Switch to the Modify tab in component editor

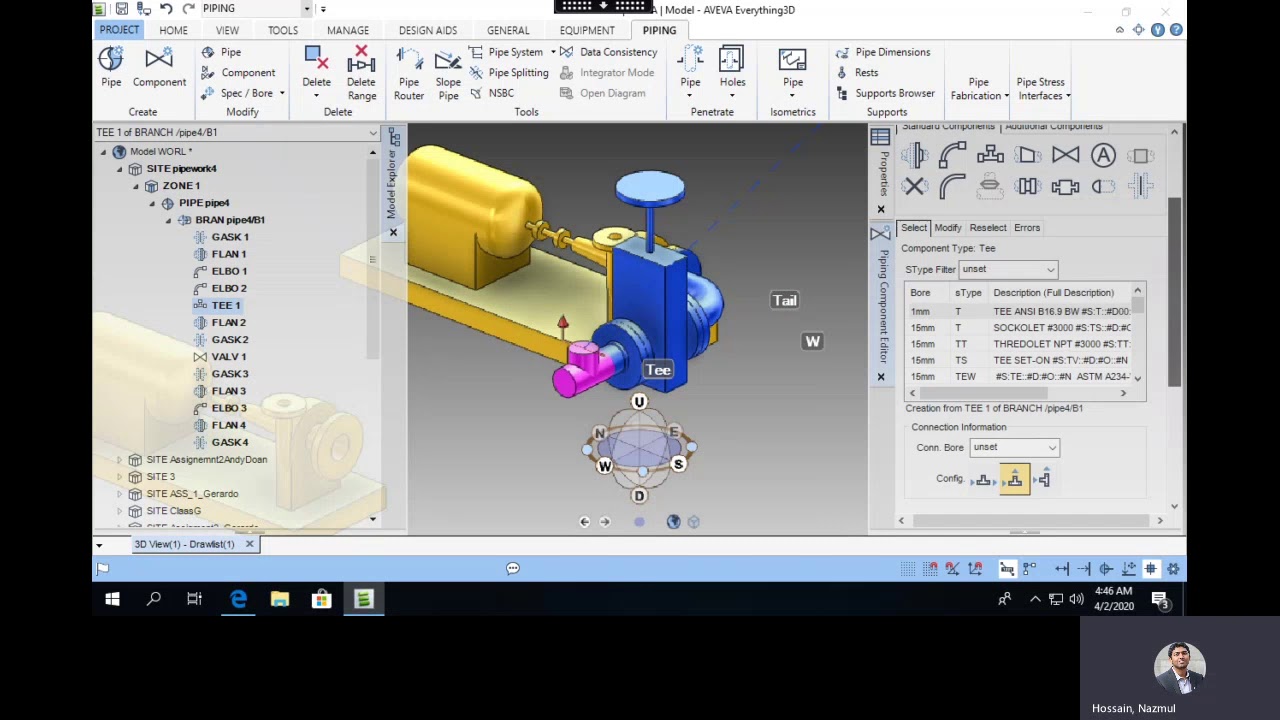coord(947,228)
